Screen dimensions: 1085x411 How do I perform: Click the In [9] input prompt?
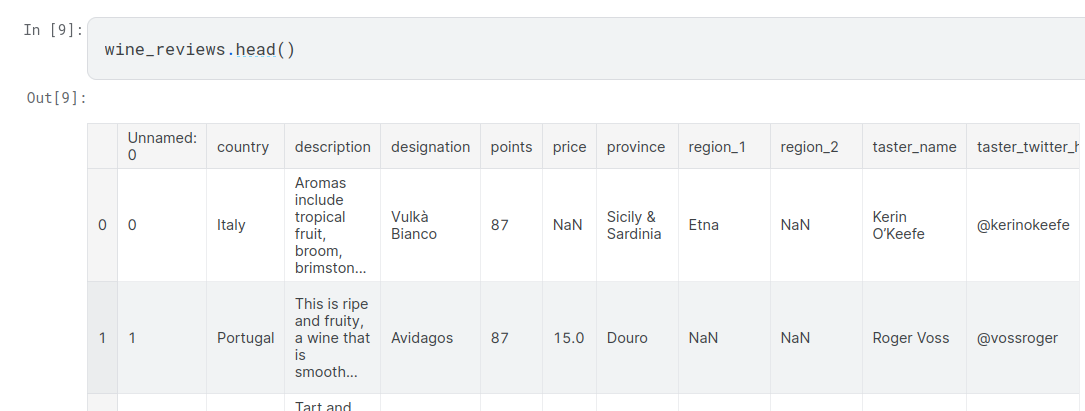[54, 30]
